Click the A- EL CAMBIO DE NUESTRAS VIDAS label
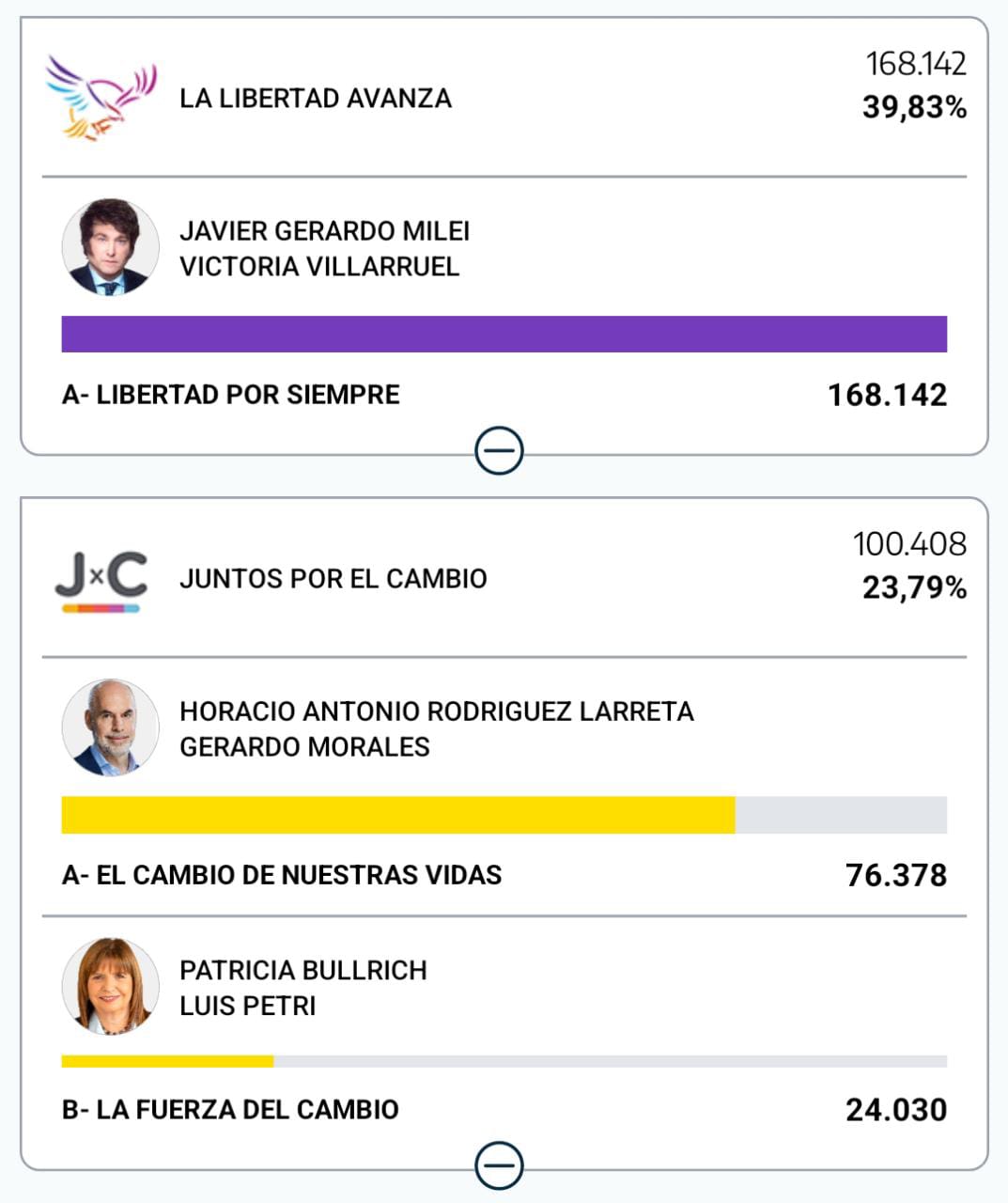This screenshot has width=1008, height=1203. pos(281,875)
